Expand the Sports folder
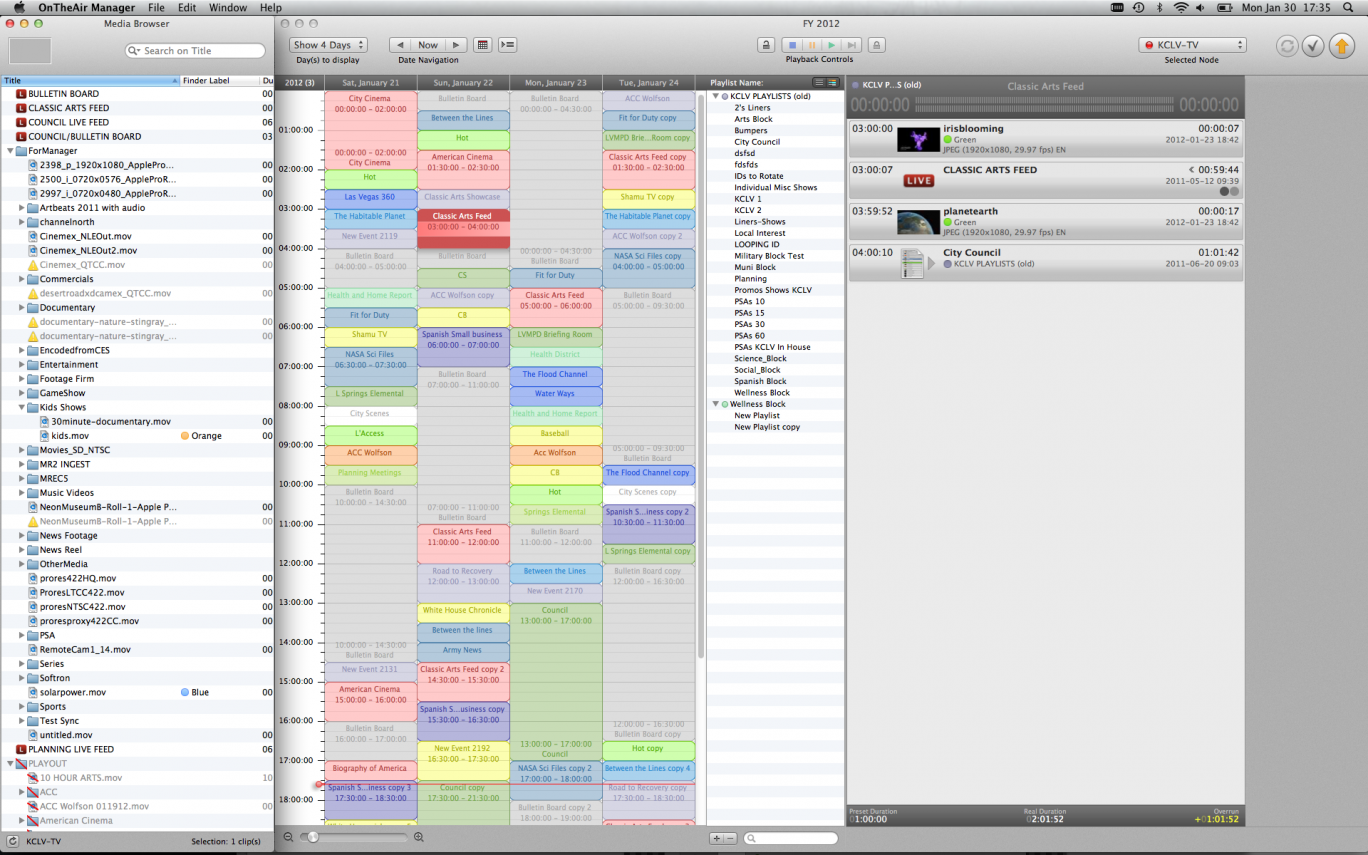1368x855 pixels. (x=22, y=706)
